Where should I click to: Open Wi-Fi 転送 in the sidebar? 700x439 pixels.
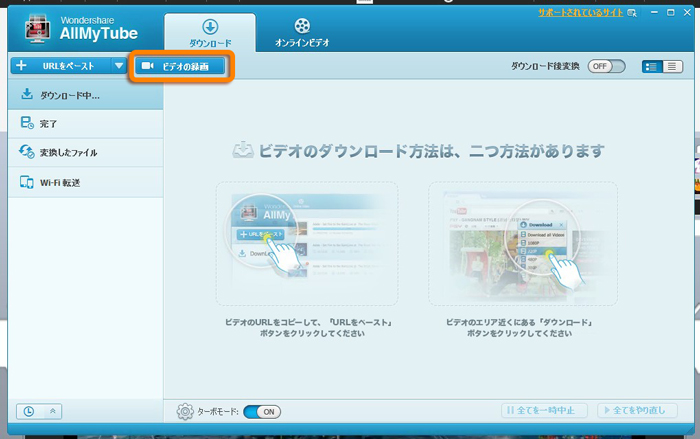[85, 182]
